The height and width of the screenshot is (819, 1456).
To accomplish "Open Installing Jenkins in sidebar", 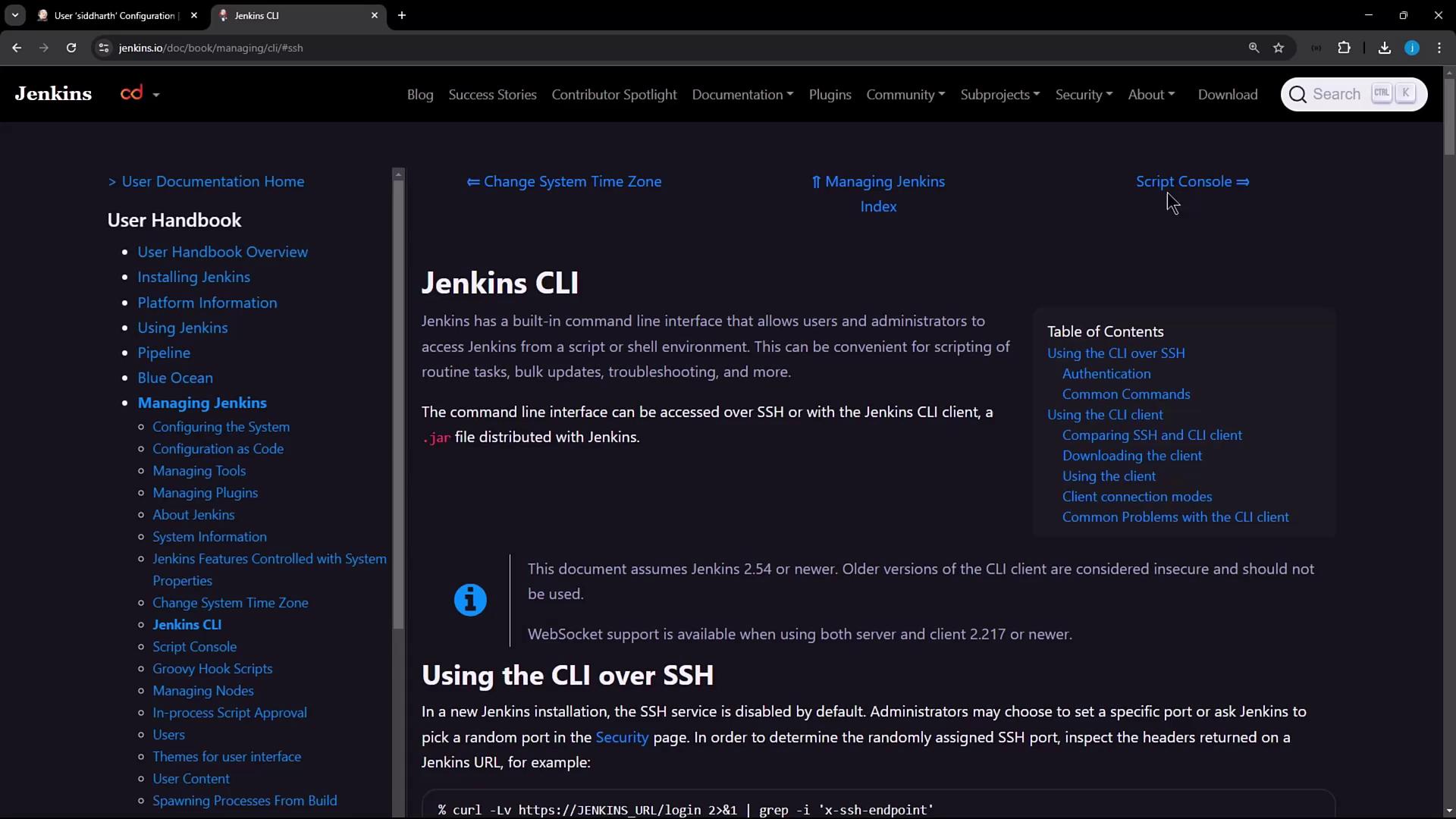I will point(193,277).
